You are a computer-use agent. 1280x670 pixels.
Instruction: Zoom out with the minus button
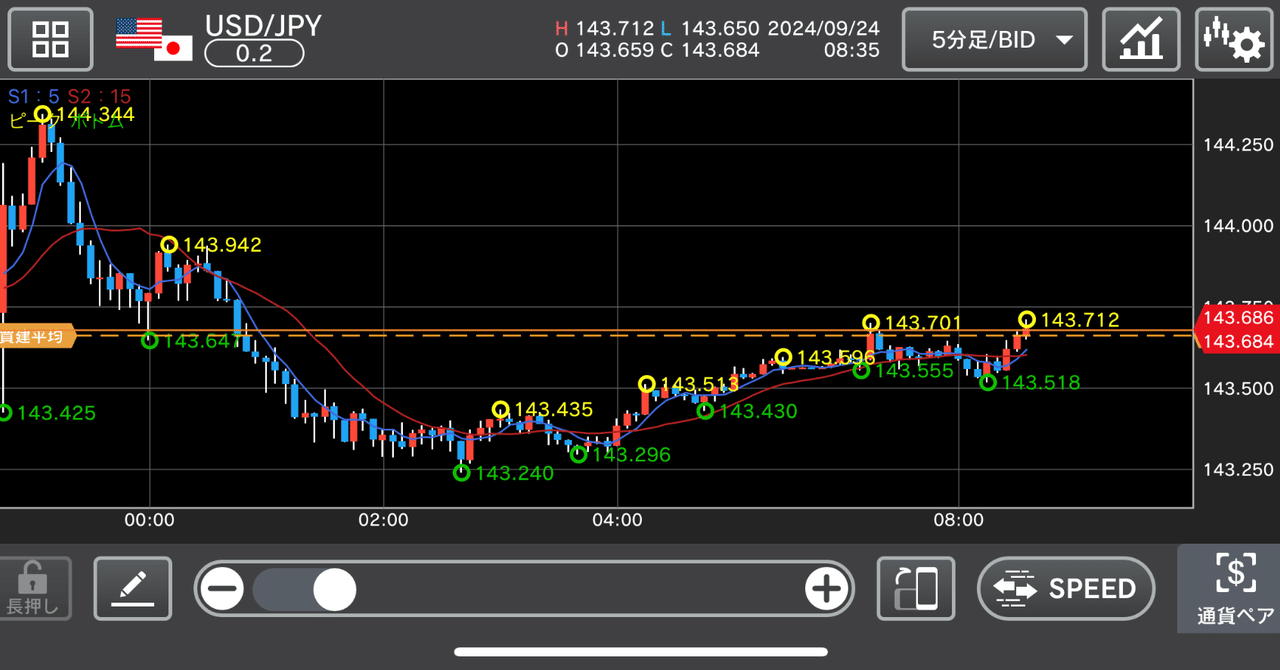222,589
